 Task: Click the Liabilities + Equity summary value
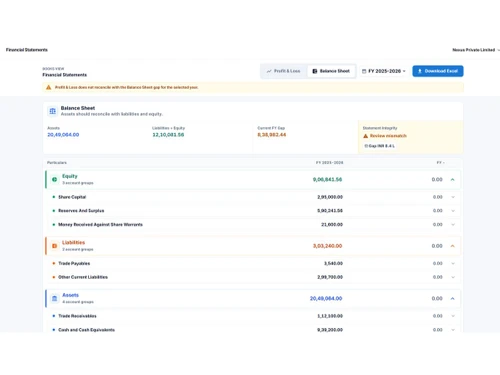pos(168,135)
